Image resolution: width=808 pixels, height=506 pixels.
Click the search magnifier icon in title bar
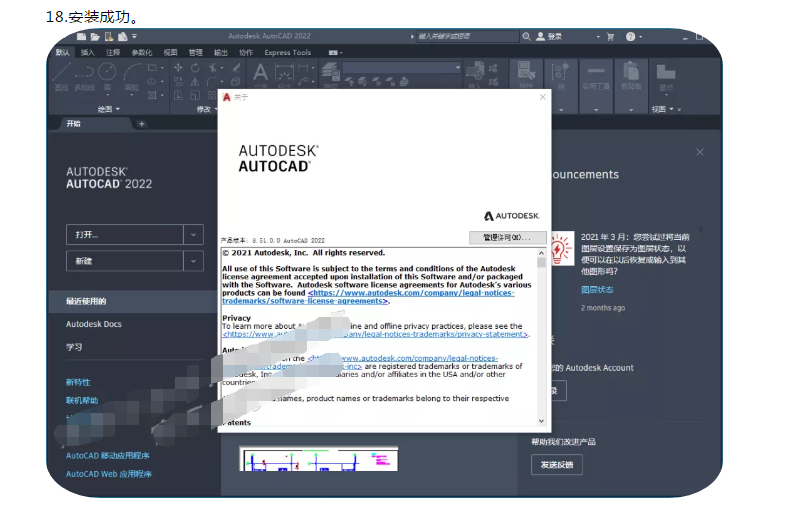(x=526, y=37)
